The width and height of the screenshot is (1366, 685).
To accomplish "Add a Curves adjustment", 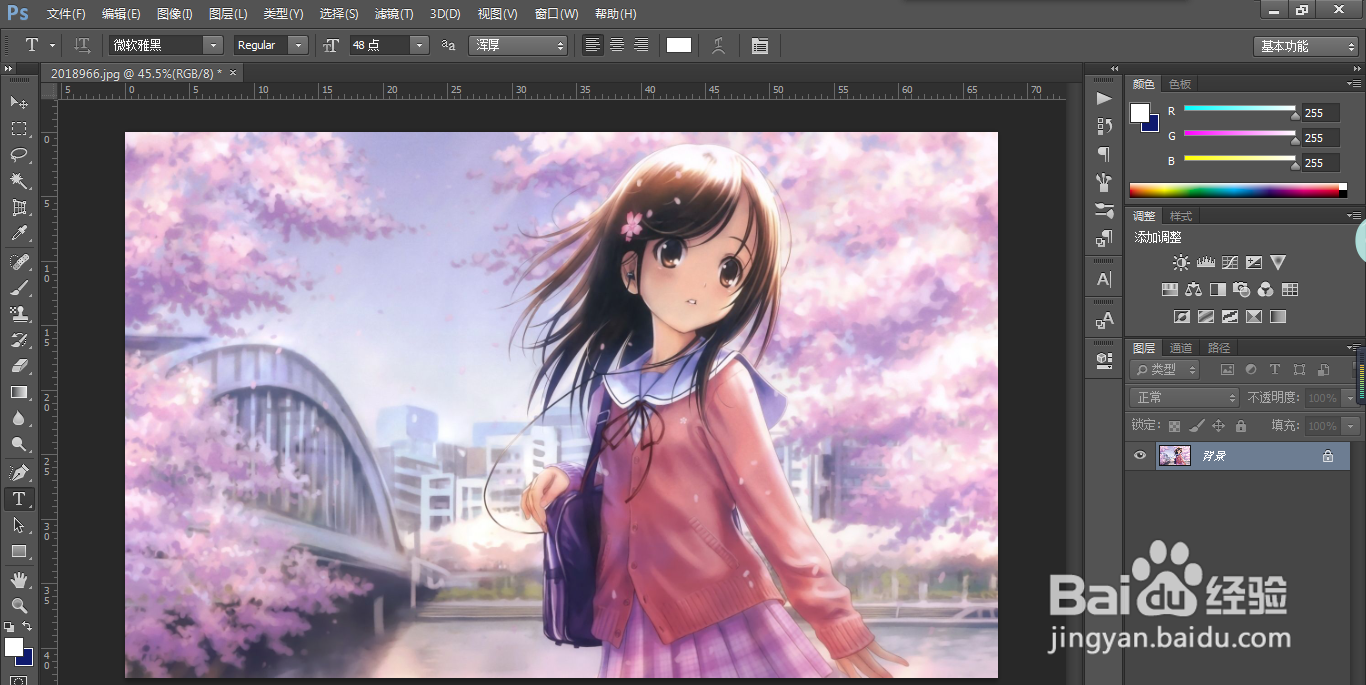I will (x=1230, y=263).
